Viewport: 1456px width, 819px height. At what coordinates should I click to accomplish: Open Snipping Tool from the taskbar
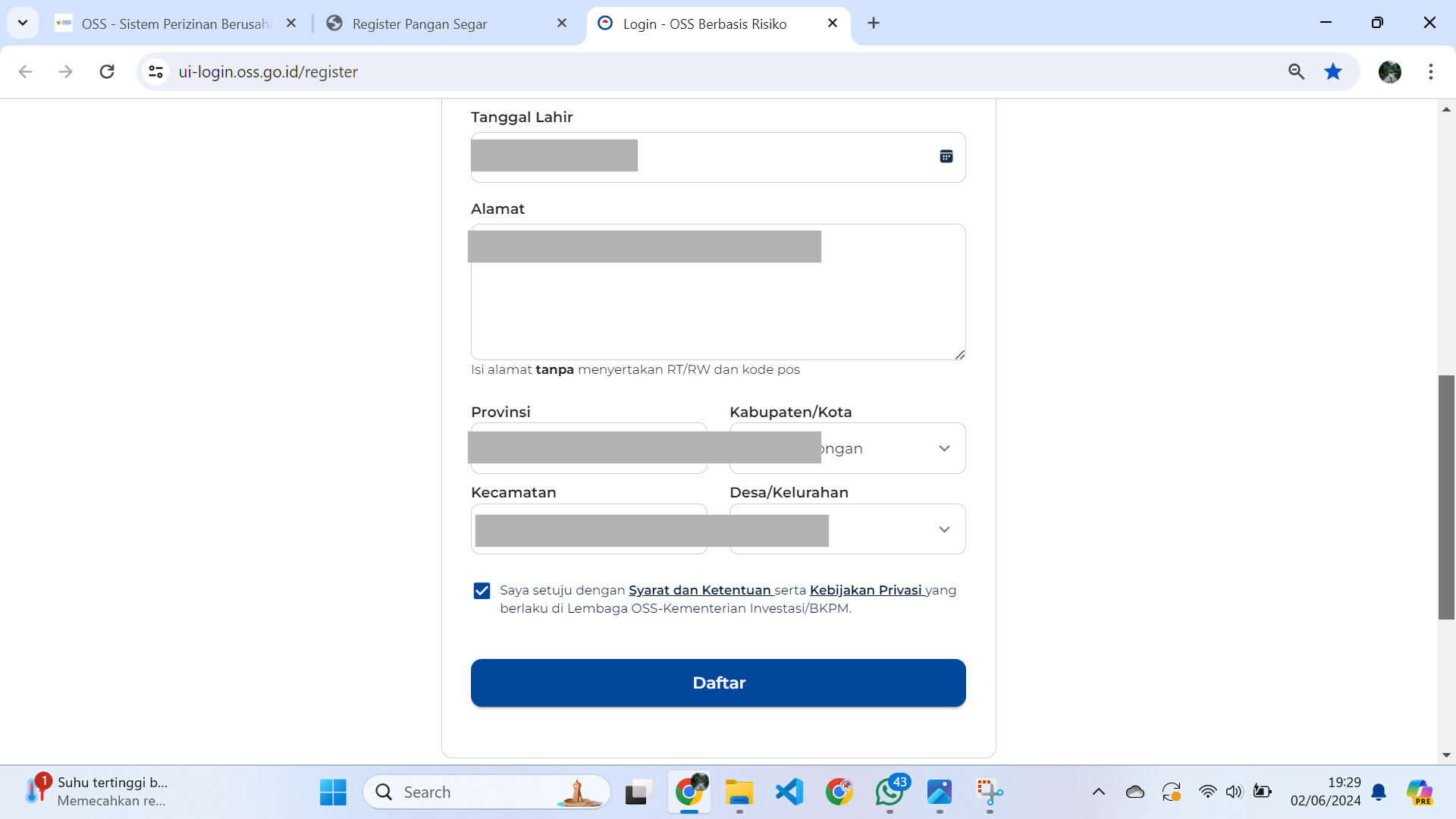990,792
